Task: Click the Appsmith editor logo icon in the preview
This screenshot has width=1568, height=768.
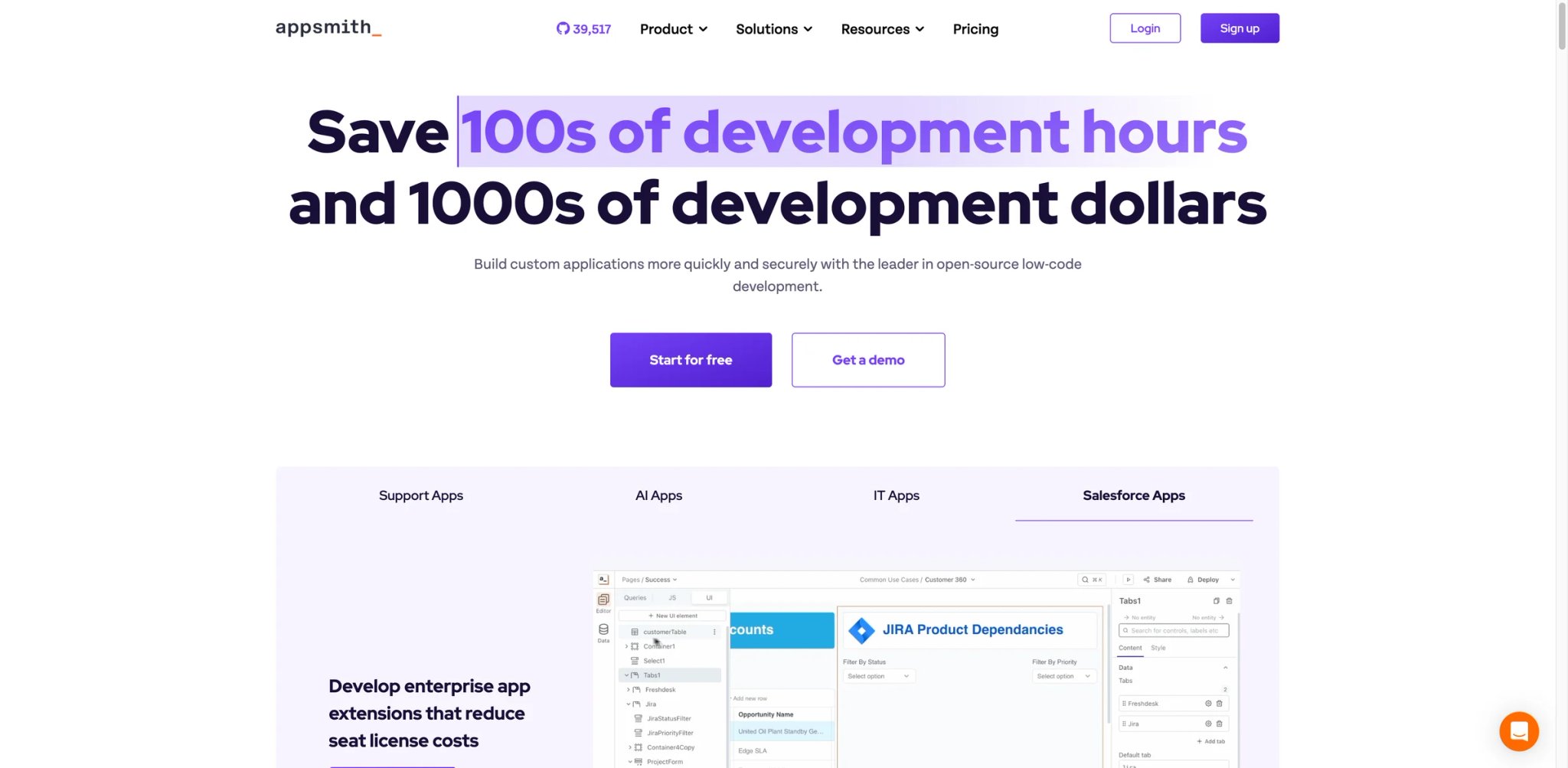Action: pyautogui.click(x=603, y=580)
